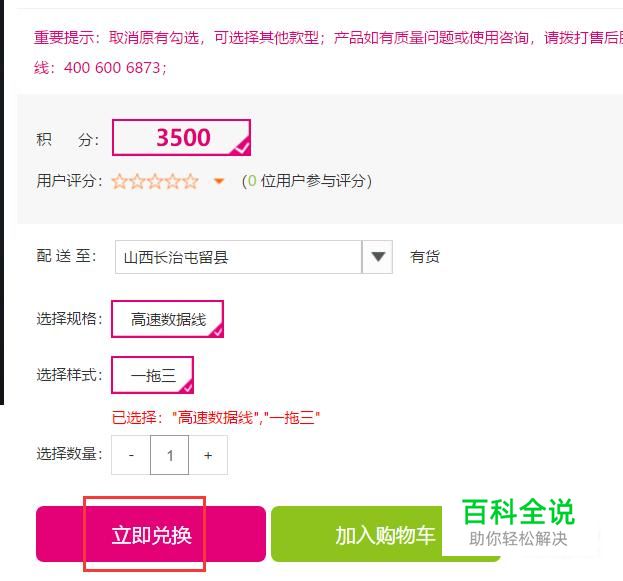Click the third rating star

point(155,182)
